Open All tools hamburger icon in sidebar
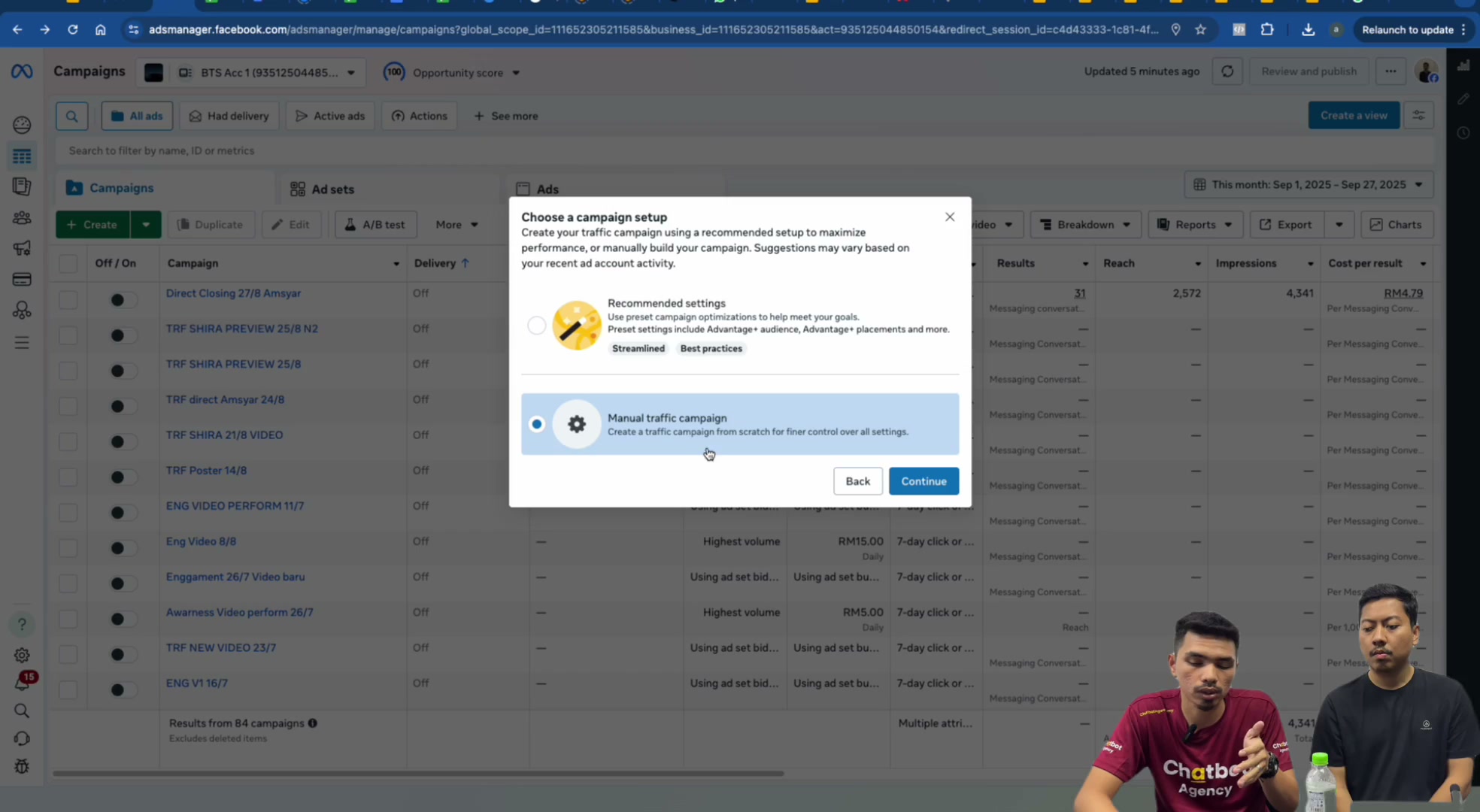This screenshot has height=812, width=1480. (x=22, y=343)
